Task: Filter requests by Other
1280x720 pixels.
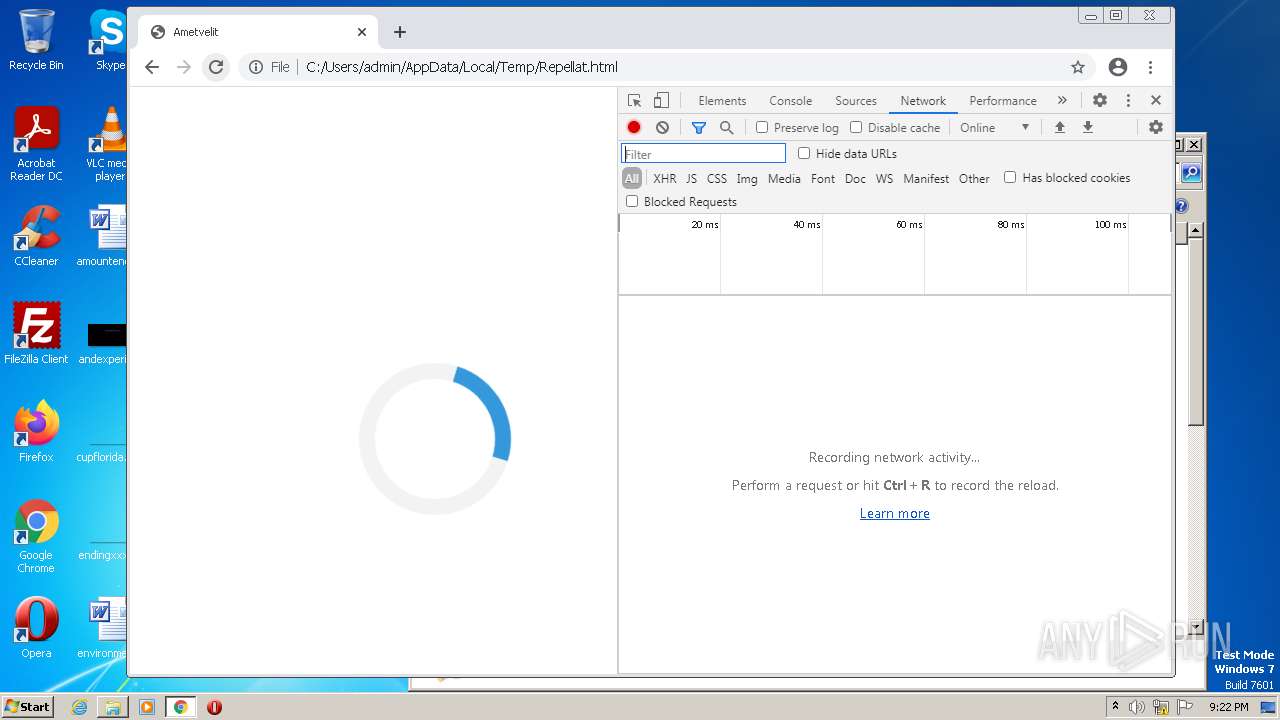Action: tap(974, 179)
